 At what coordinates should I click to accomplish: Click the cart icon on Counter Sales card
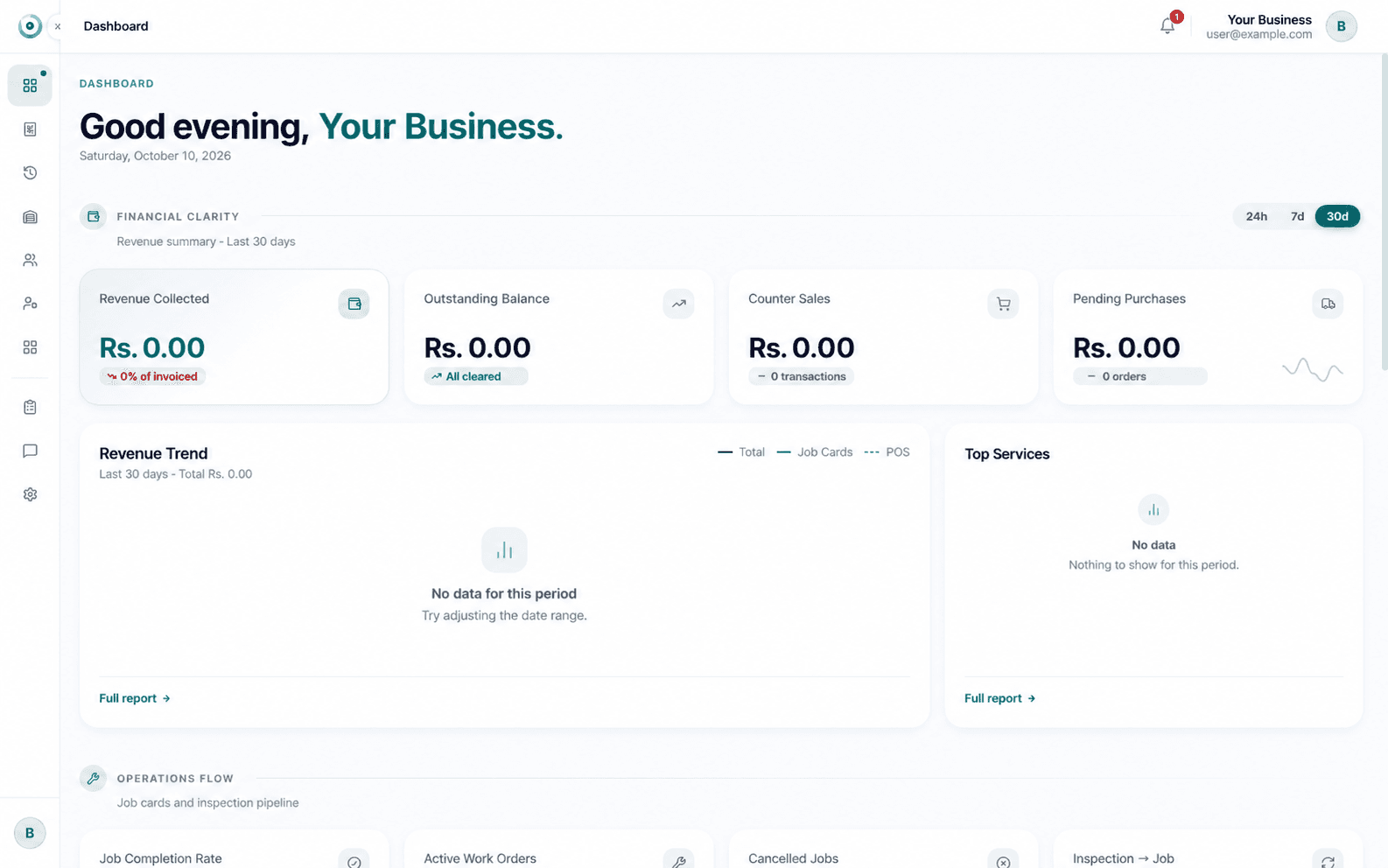pyautogui.click(x=1003, y=304)
